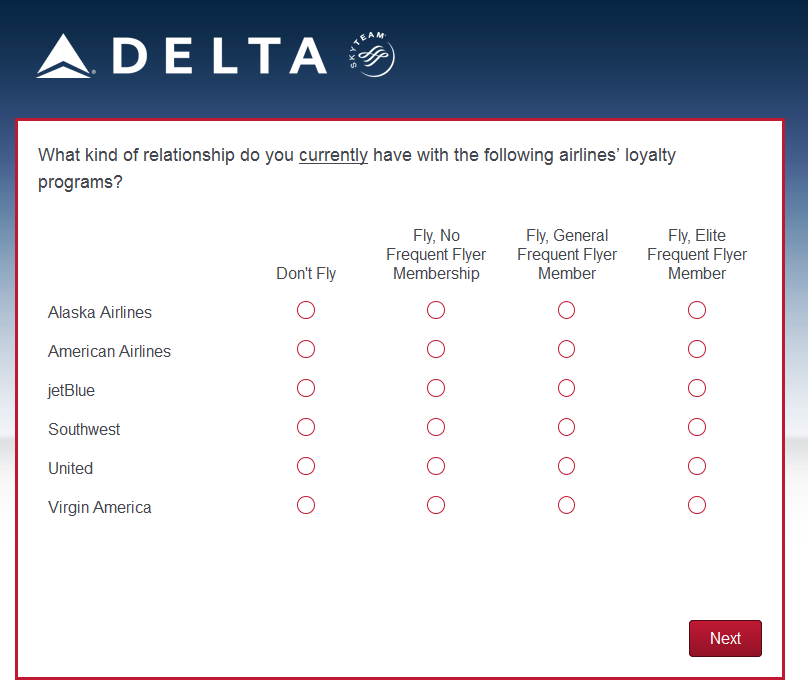Select Fly, No Membership for Virgin America
The width and height of the screenshot is (808, 696).
[x=436, y=505]
